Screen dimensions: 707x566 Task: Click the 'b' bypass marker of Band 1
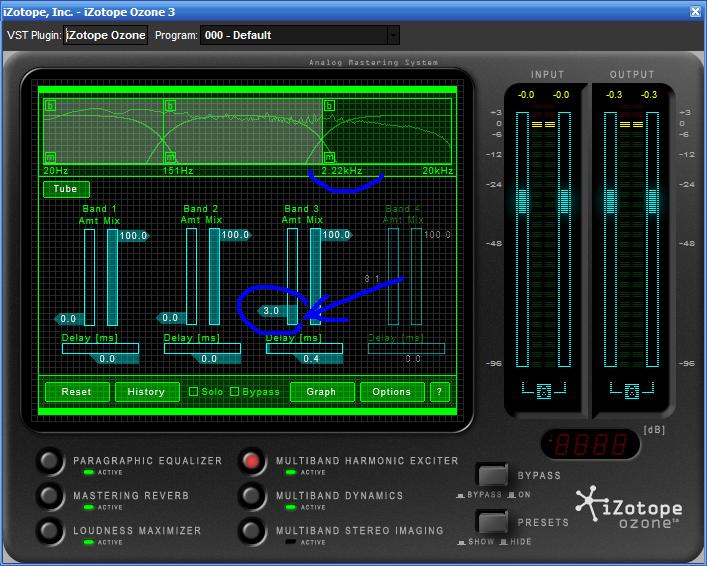[x=50, y=105]
